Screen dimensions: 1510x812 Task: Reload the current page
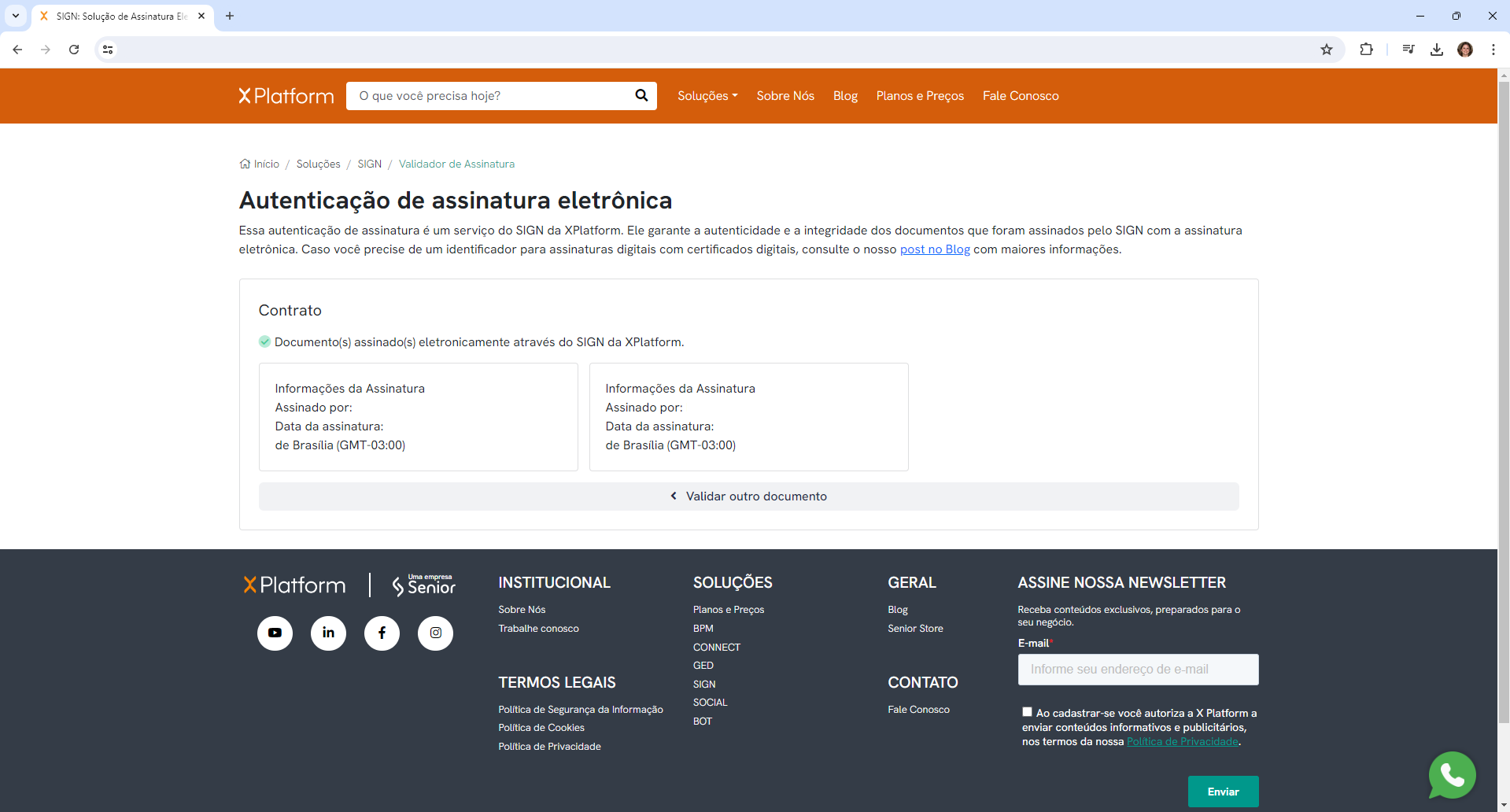coord(74,50)
